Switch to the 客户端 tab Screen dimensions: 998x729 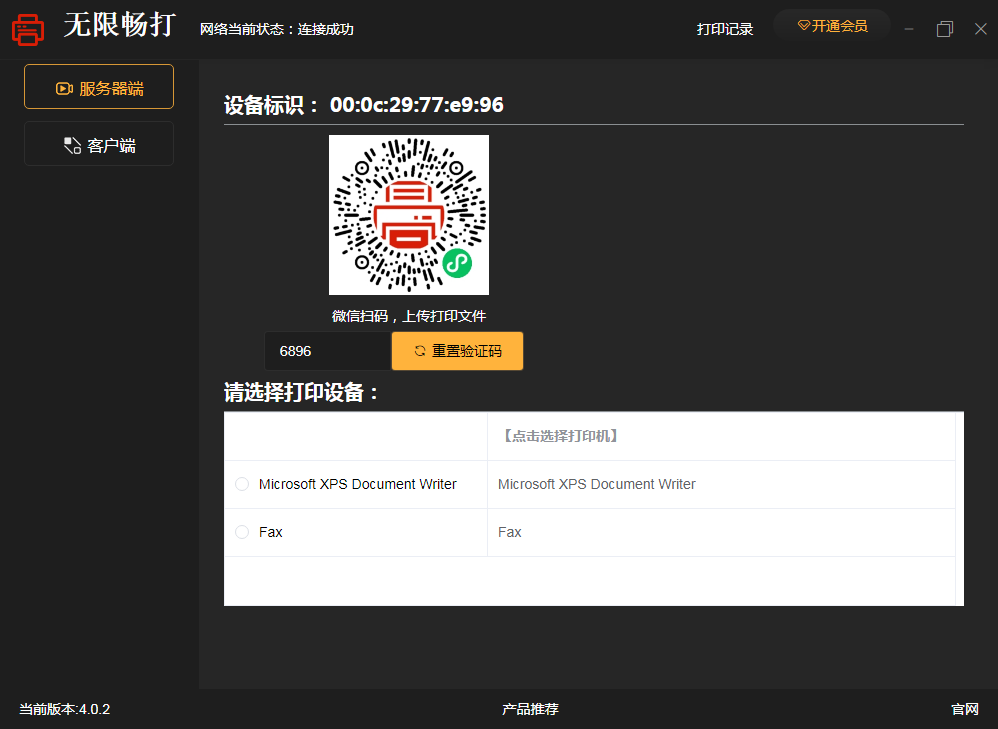click(x=99, y=144)
